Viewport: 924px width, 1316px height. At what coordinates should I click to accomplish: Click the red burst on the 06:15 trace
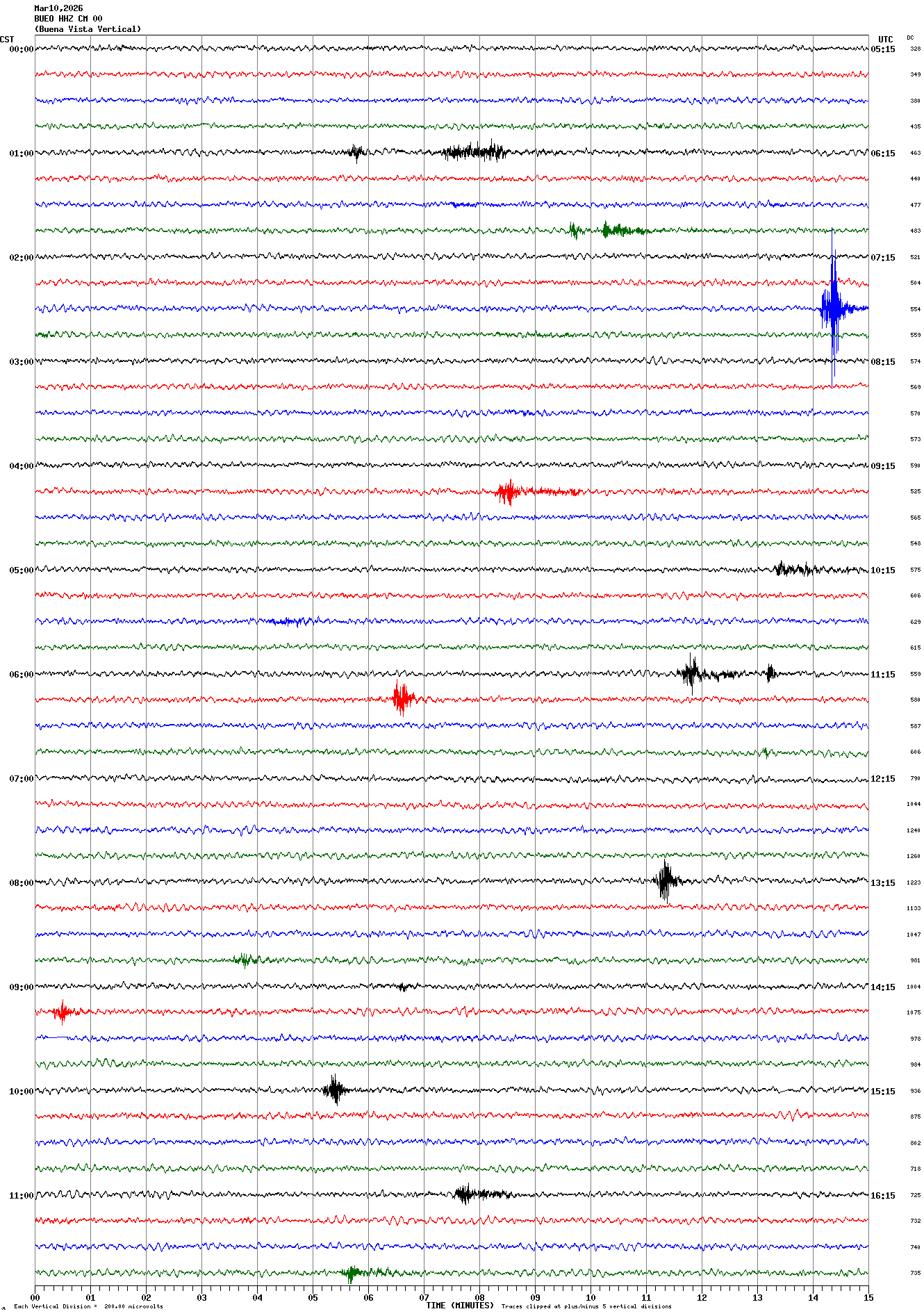click(402, 698)
